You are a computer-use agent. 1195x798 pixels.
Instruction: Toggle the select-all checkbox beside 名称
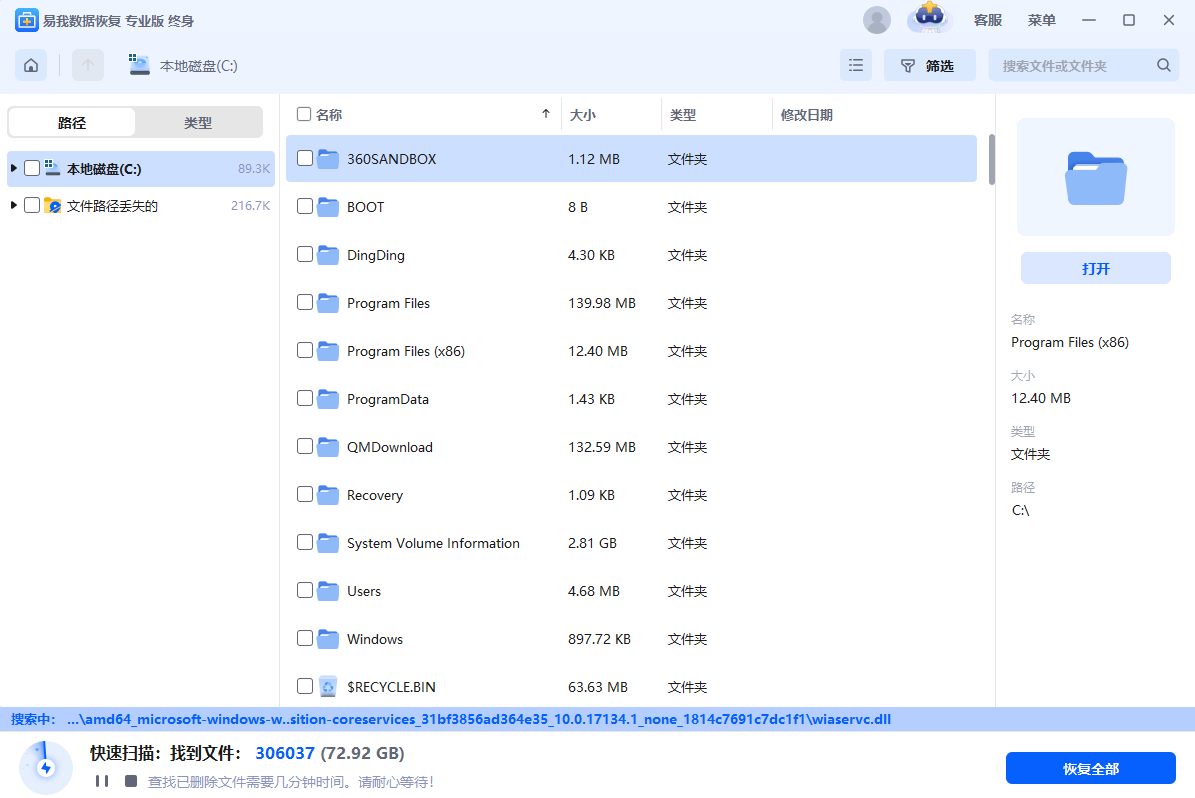(303, 114)
